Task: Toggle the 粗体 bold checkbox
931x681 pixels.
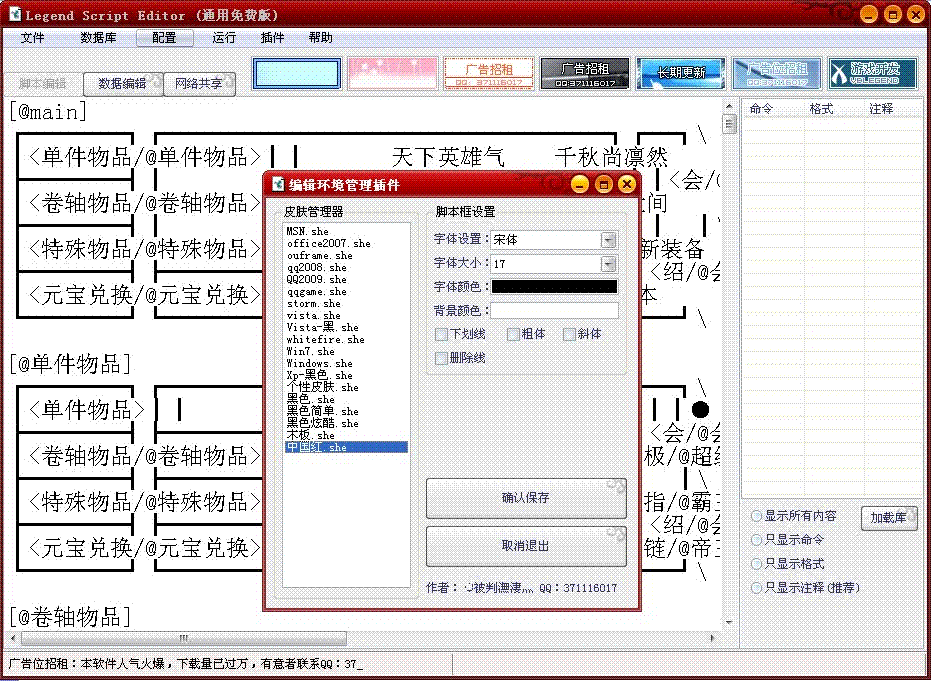Action: click(x=513, y=334)
